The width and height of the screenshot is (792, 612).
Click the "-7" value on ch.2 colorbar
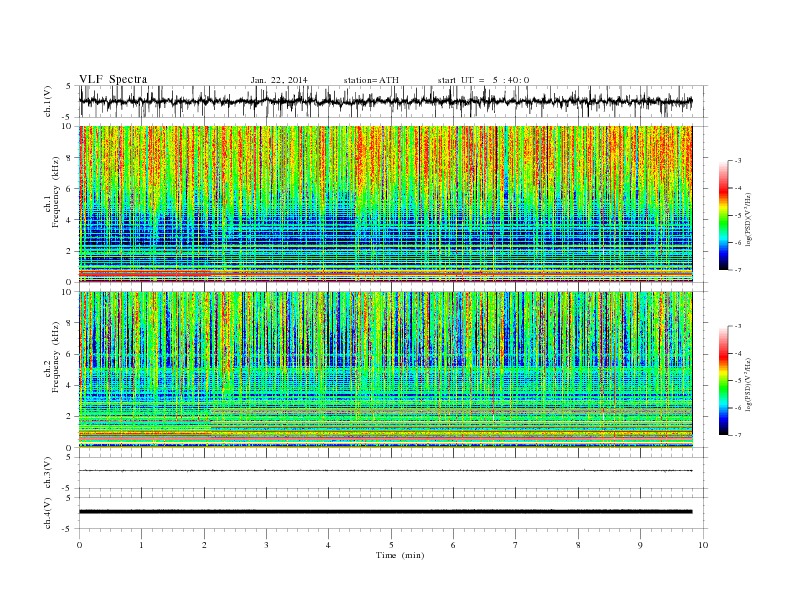tap(738, 435)
